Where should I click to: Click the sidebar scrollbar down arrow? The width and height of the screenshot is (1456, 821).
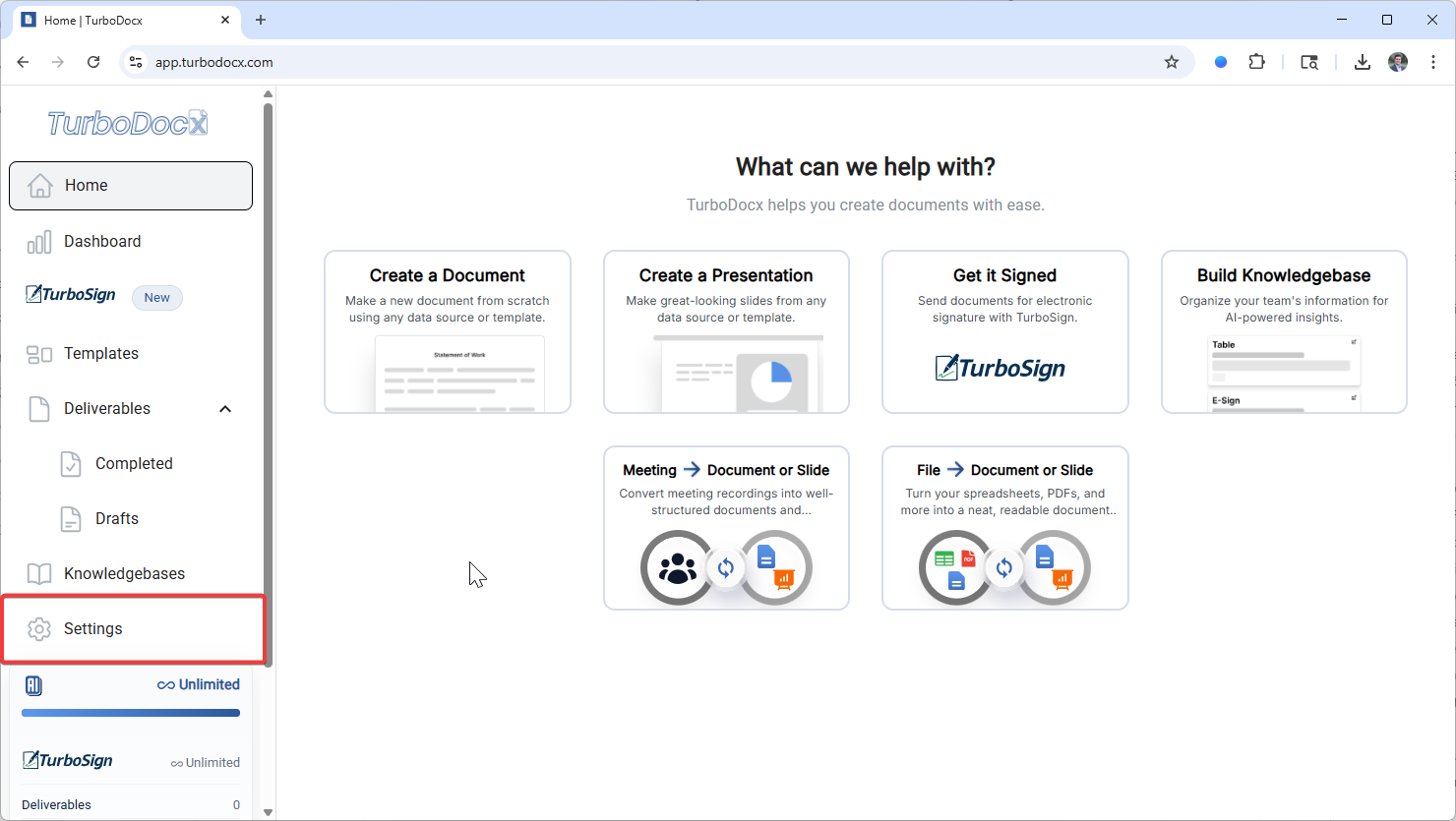(268, 812)
